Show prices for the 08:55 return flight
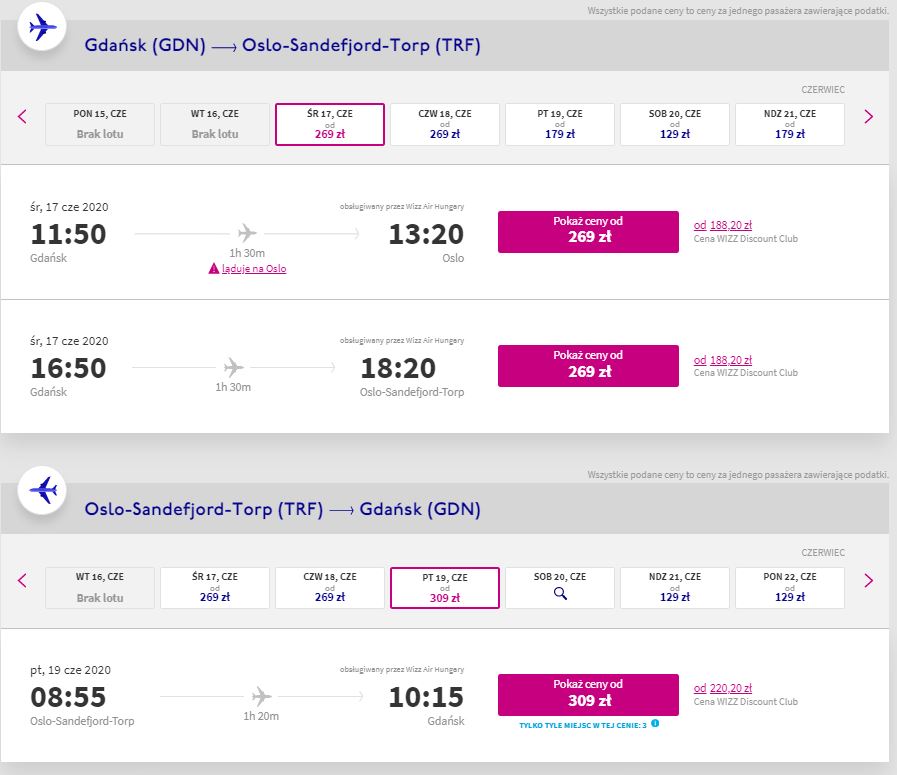Viewport: 897px width, 775px height. click(x=588, y=695)
